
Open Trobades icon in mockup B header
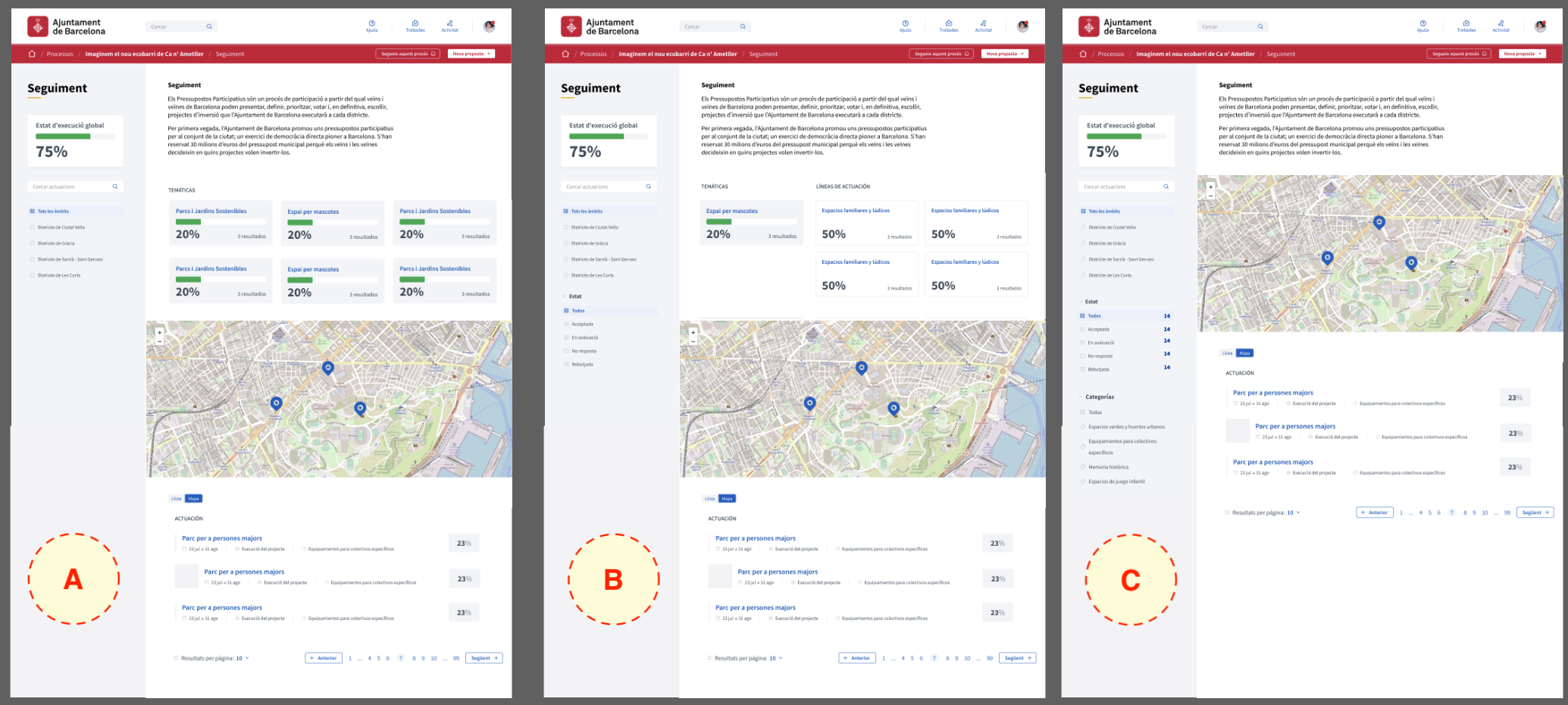(x=948, y=23)
